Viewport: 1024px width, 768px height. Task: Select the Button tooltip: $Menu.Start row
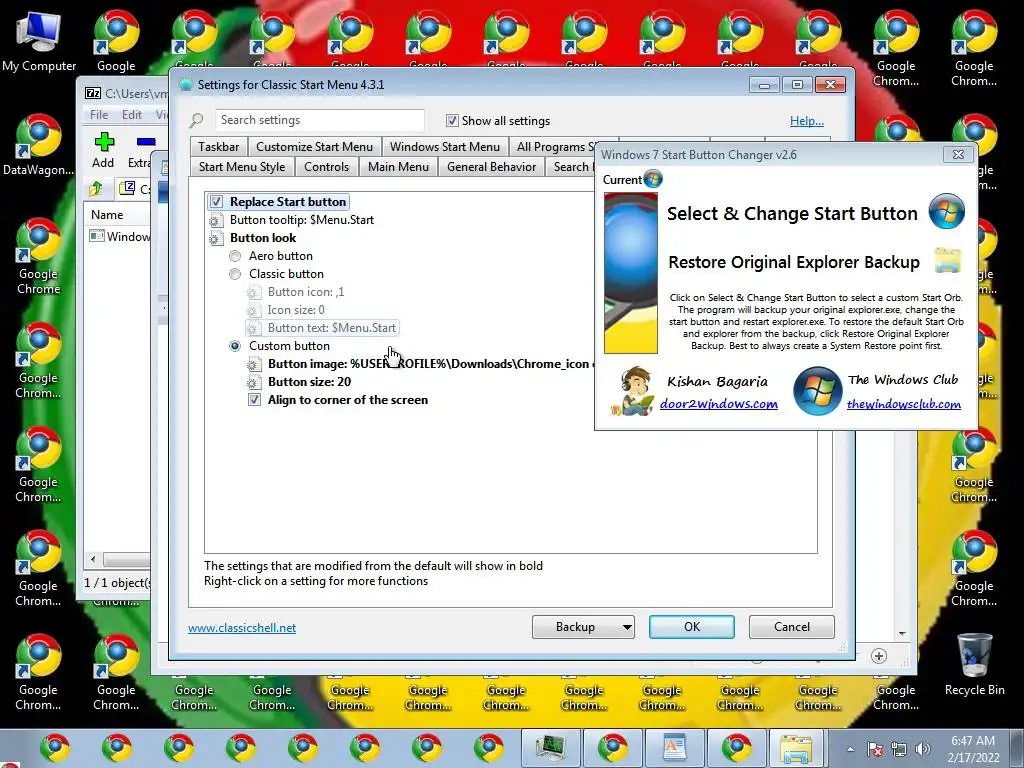(302, 220)
